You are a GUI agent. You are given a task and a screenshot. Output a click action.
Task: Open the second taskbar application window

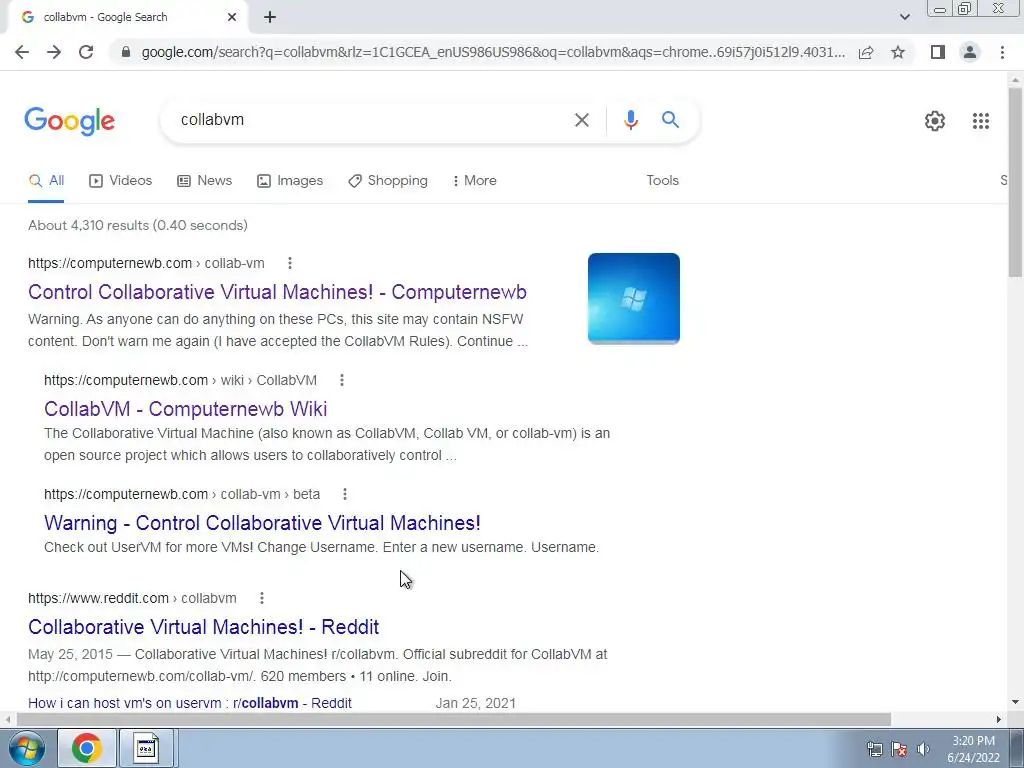tap(146, 748)
